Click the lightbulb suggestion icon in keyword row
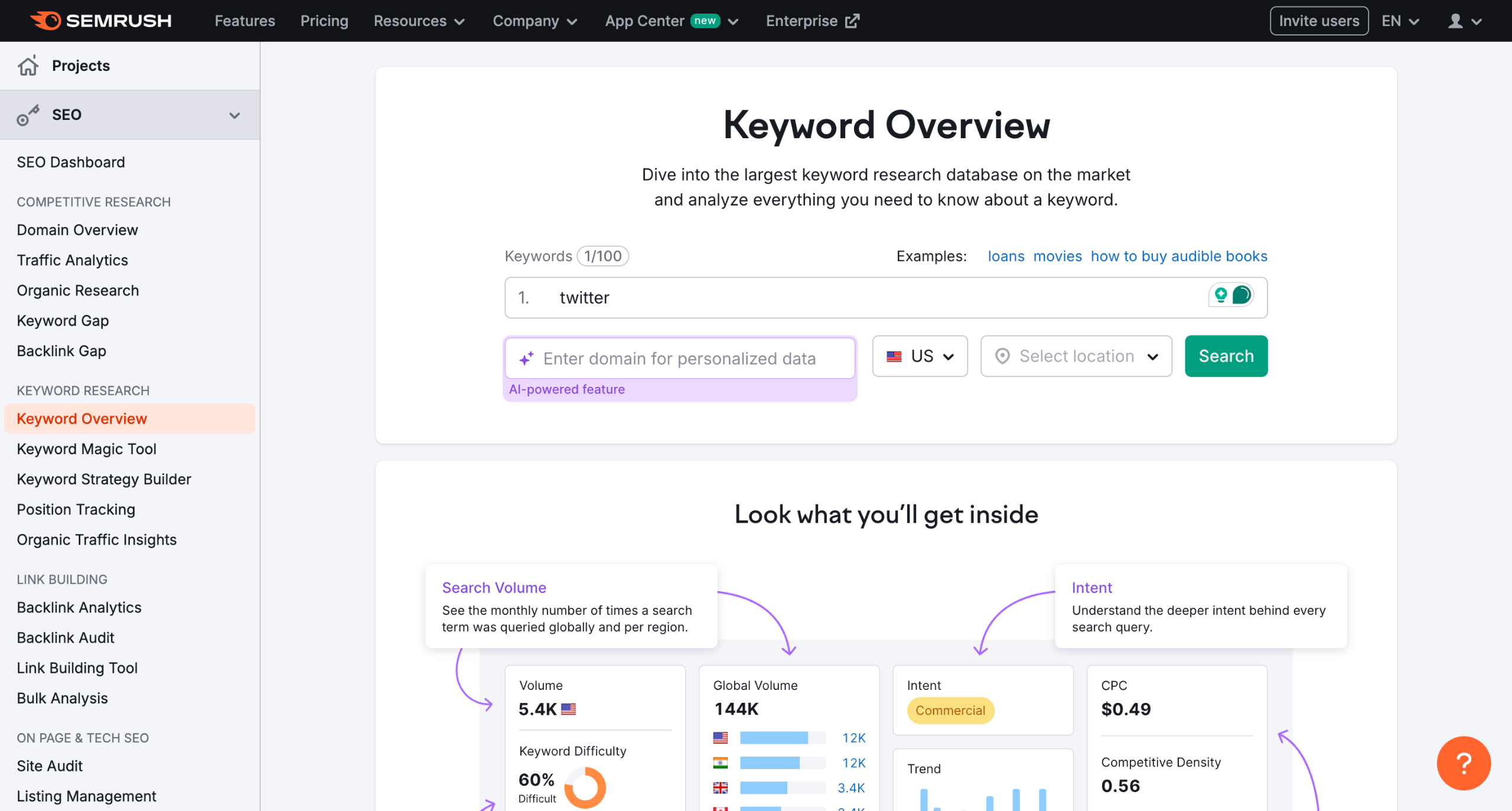This screenshot has width=1512, height=811. pyautogui.click(x=1221, y=295)
